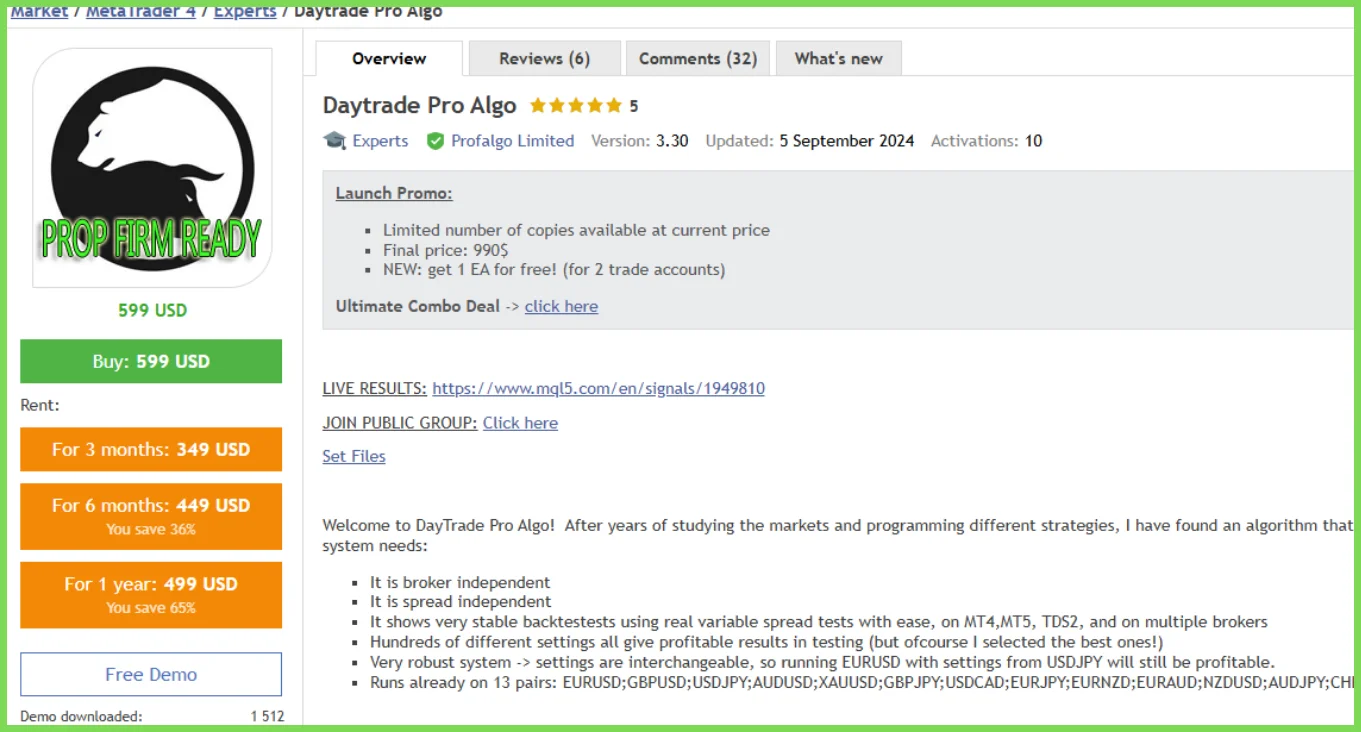Screen dimensions: 1361x732
Task: Click the version number 3.30
Action: coord(672,141)
